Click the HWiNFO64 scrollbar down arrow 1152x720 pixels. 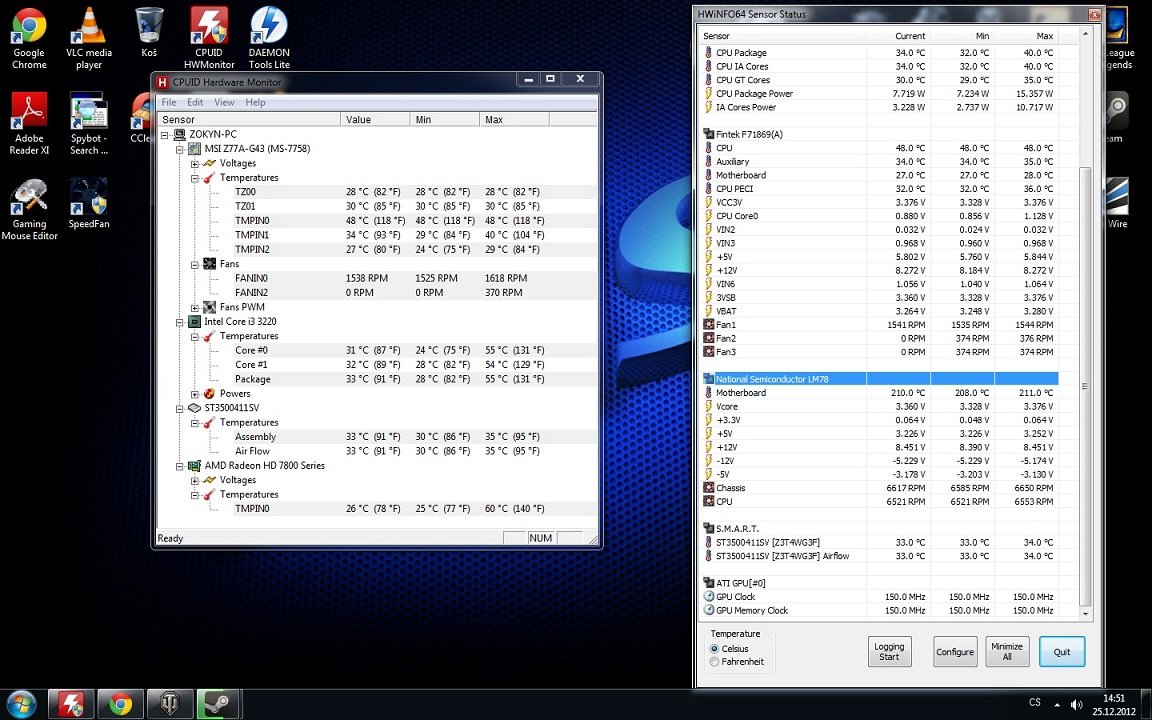click(x=1084, y=614)
